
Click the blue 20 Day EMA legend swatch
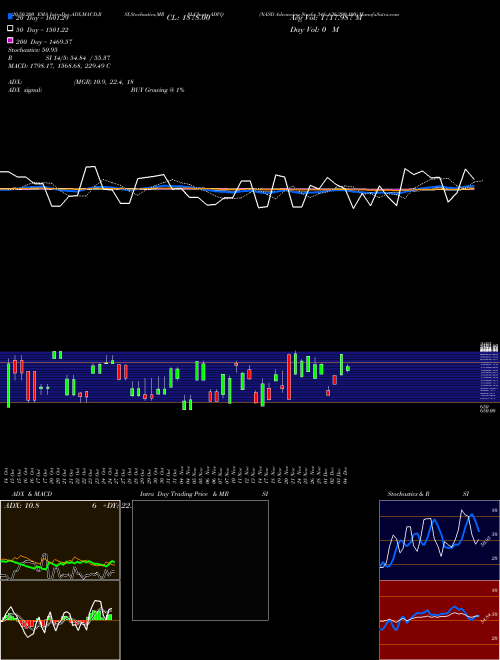point(10,17)
